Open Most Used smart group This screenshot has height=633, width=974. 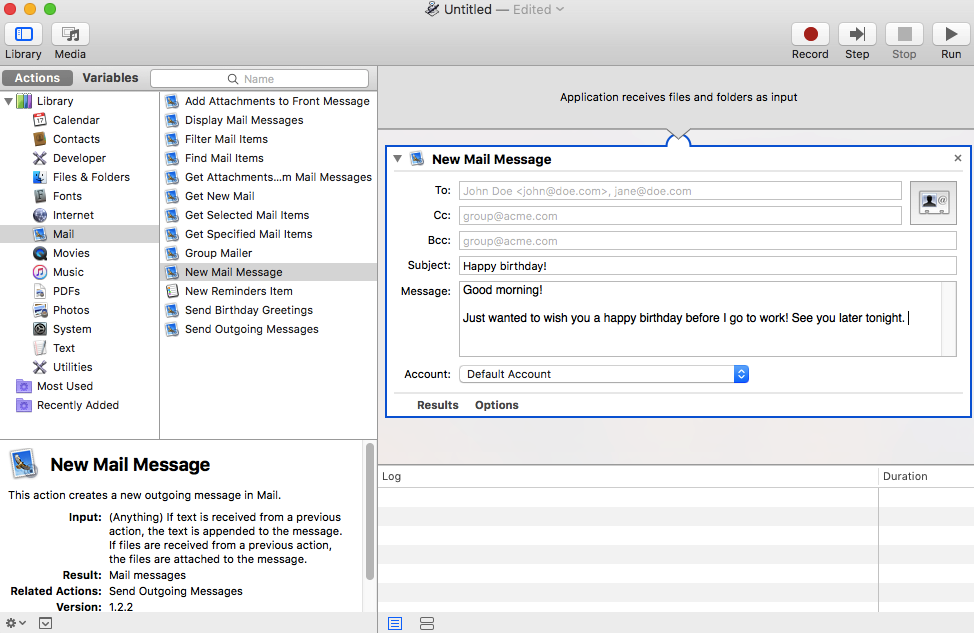[65, 386]
